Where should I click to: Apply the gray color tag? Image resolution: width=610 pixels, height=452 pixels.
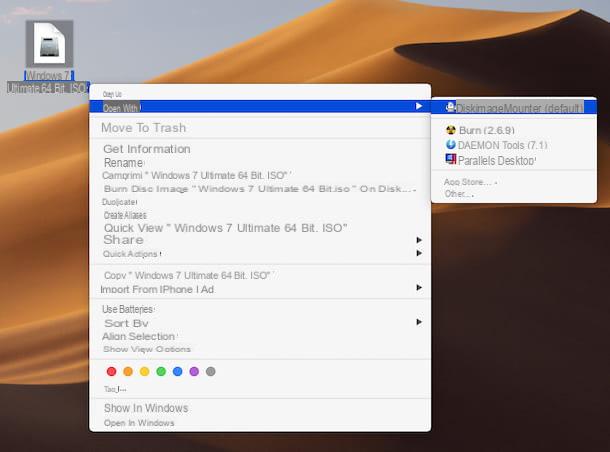pyautogui.click(x=210, y=371)
